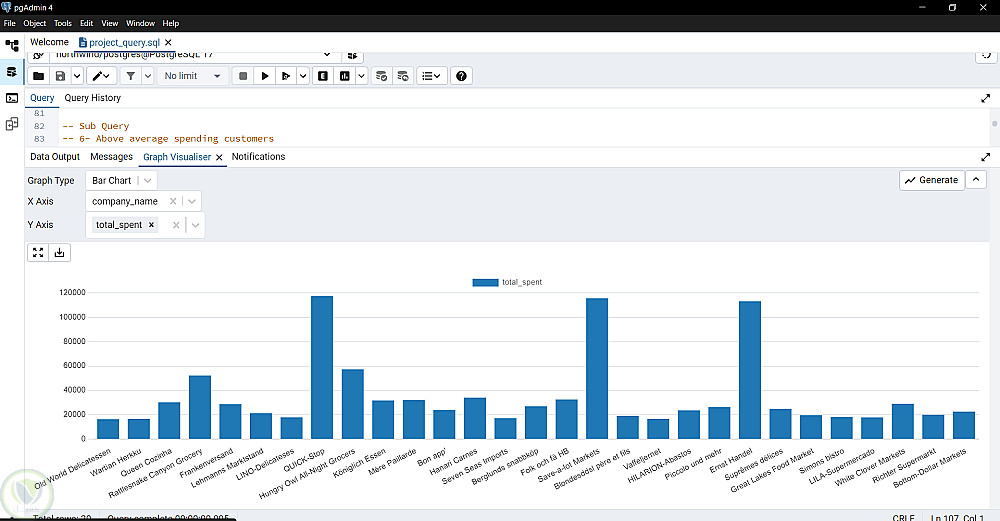
Task: Click the Rollback transaction database icon
Action: click(x=403, y=76)
